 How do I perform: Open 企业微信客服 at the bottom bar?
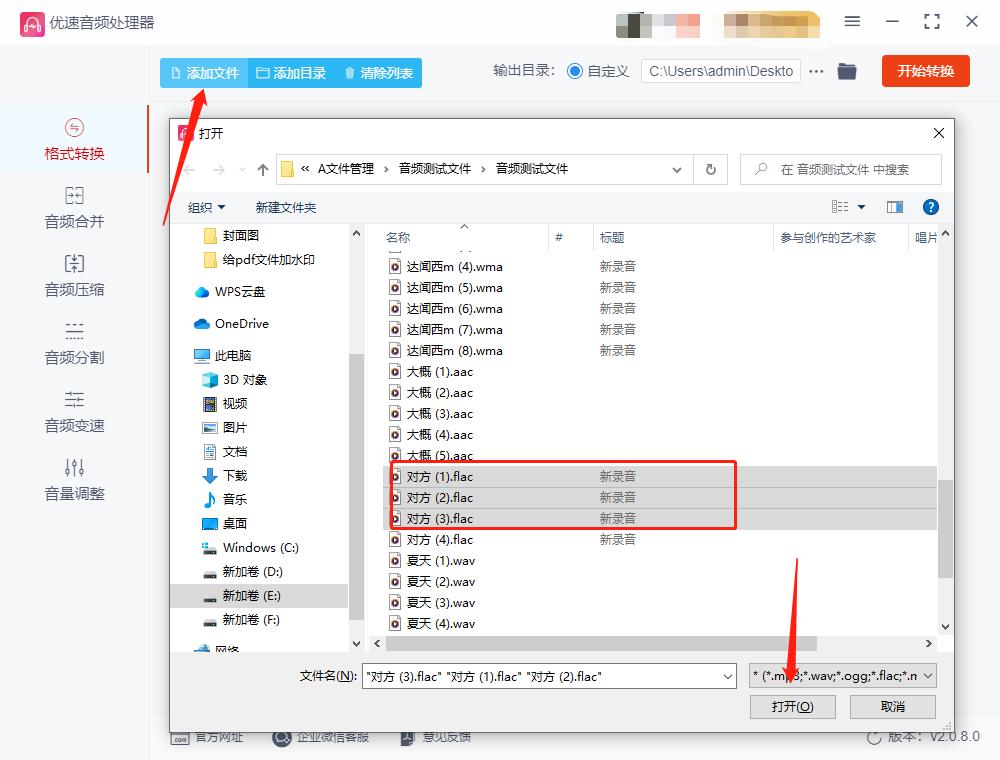pos(324,737)
